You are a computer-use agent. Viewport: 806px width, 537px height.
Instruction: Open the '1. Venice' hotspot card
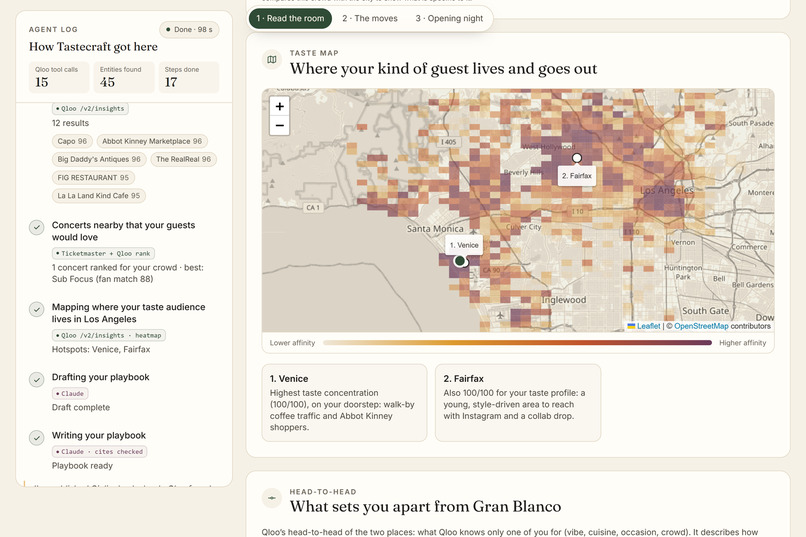click(344, 403)
